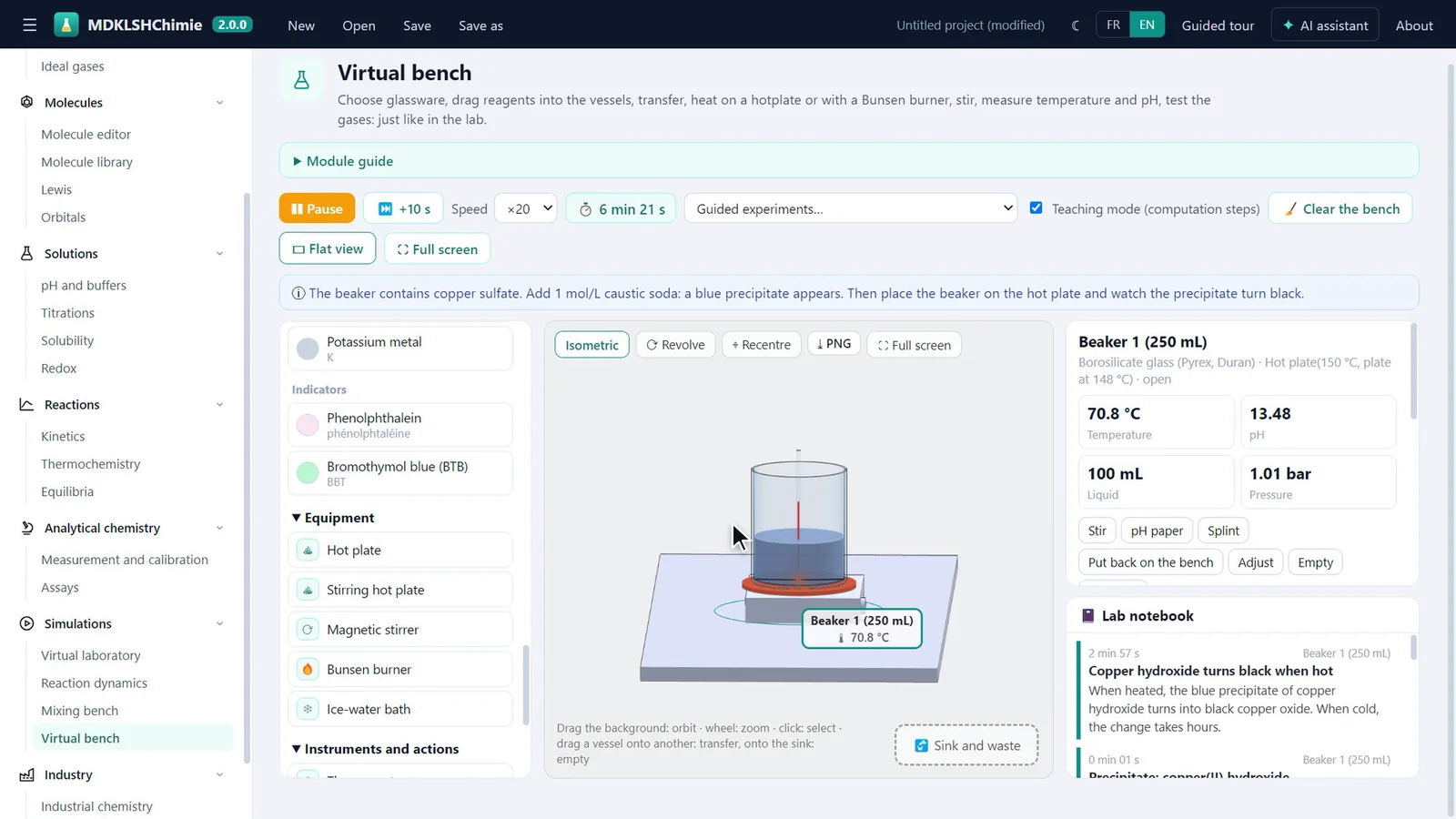1456x819 pixels.
Task: Click Clear the bench button
Action: tap(1340, 208)
